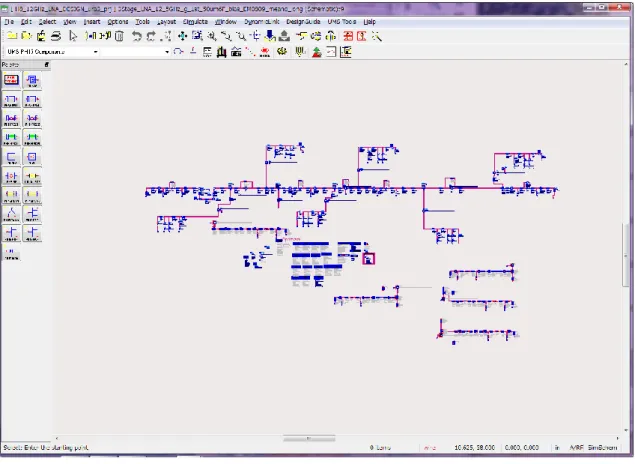635x464 pixels.
Task: Click the folder icon to open a design
Action: click(x=26, y=36)
